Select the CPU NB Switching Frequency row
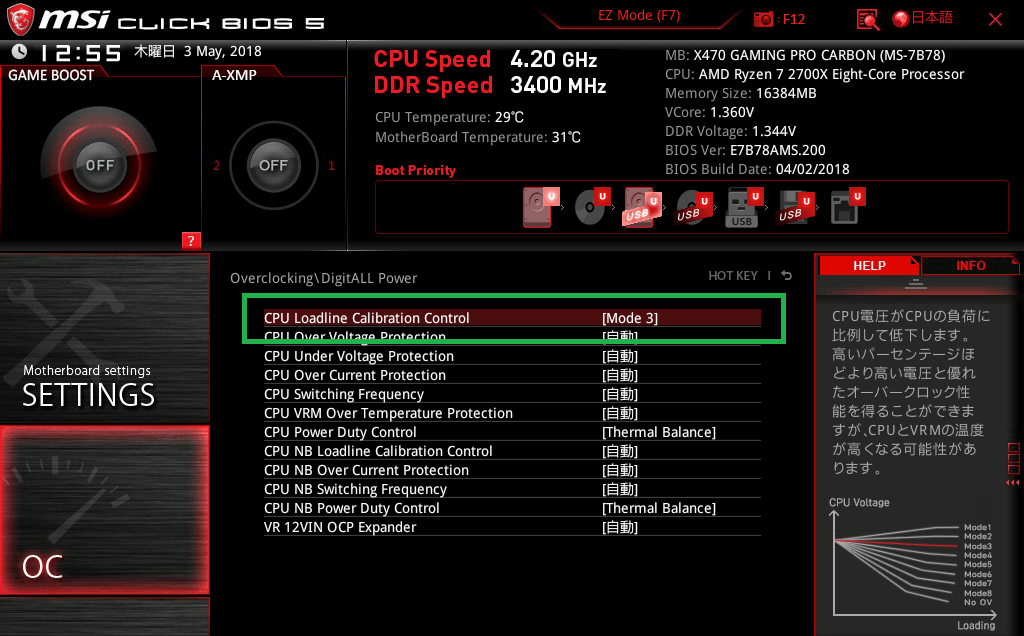This screenshot has width=1024, height=636. (x=512, y=488)
